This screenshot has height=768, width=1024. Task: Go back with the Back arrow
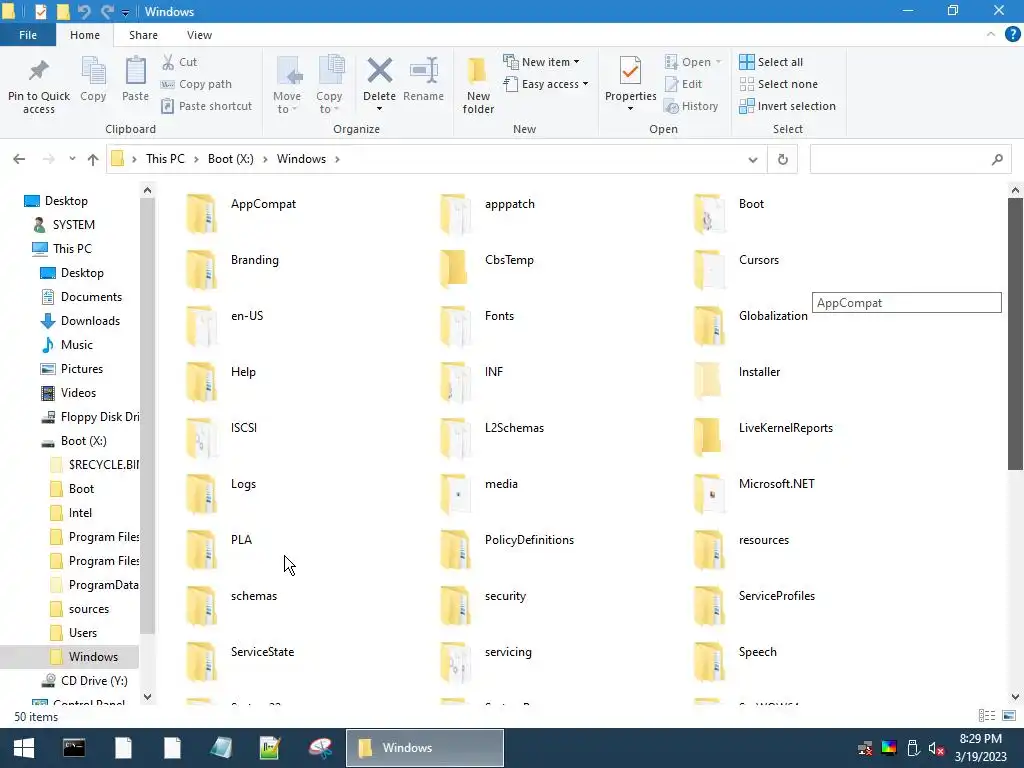19,159
